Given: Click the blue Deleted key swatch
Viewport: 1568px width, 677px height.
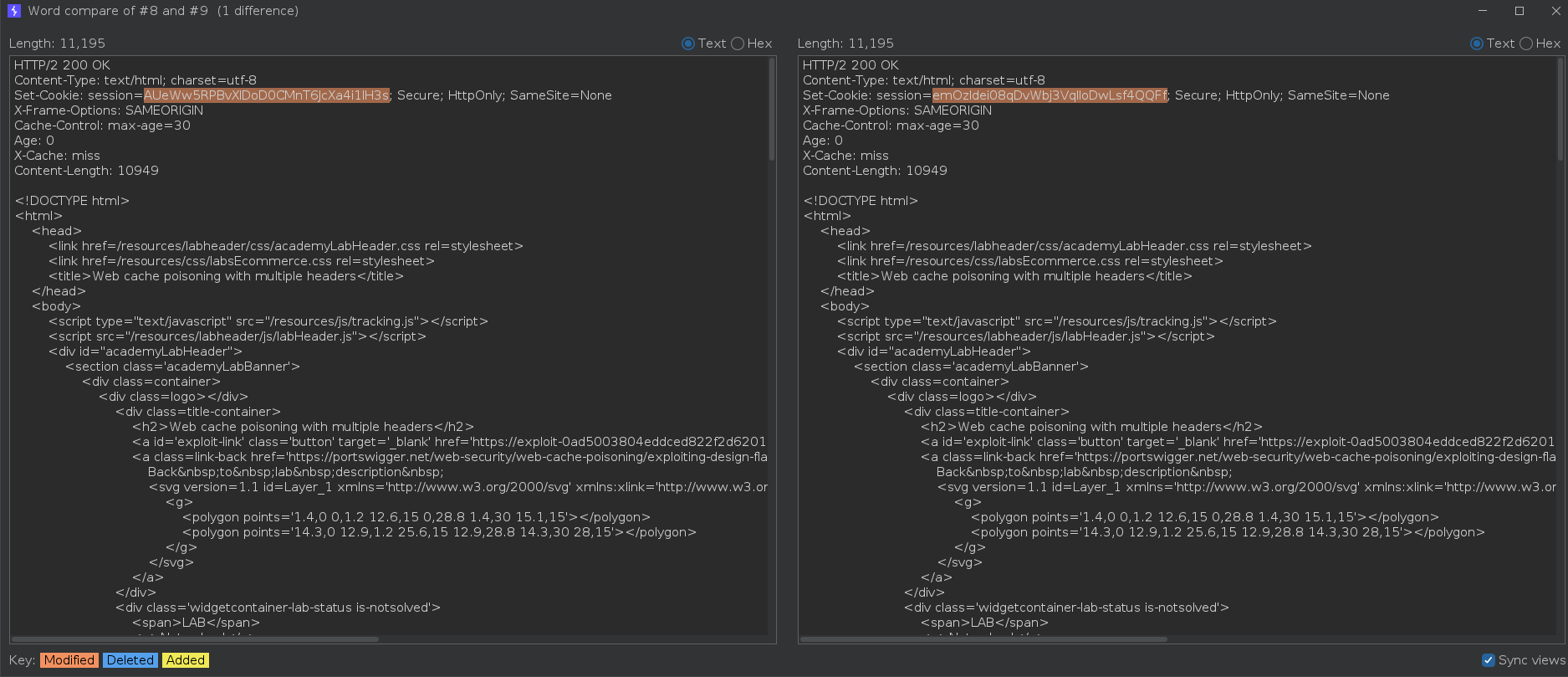Looking at the screenshot, I should pyautogui.click(x=130, y=660).
